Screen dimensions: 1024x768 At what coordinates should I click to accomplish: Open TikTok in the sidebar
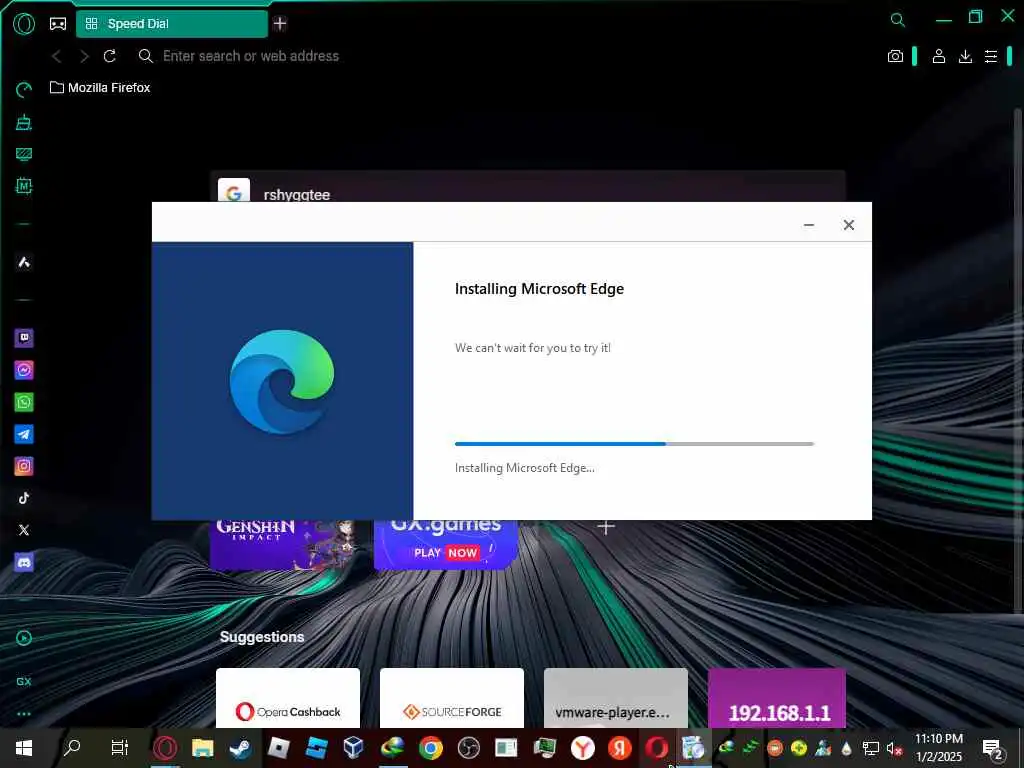coord(24,498)
